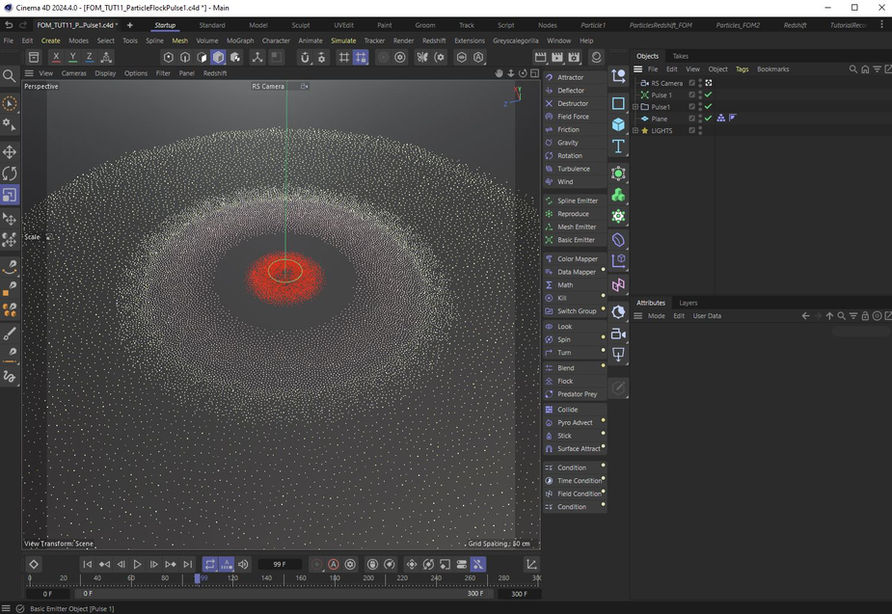Click the Tags menu in Objects panel
Image resolution: width=892 pixels, height=614 pixels.
pos(742,69)
